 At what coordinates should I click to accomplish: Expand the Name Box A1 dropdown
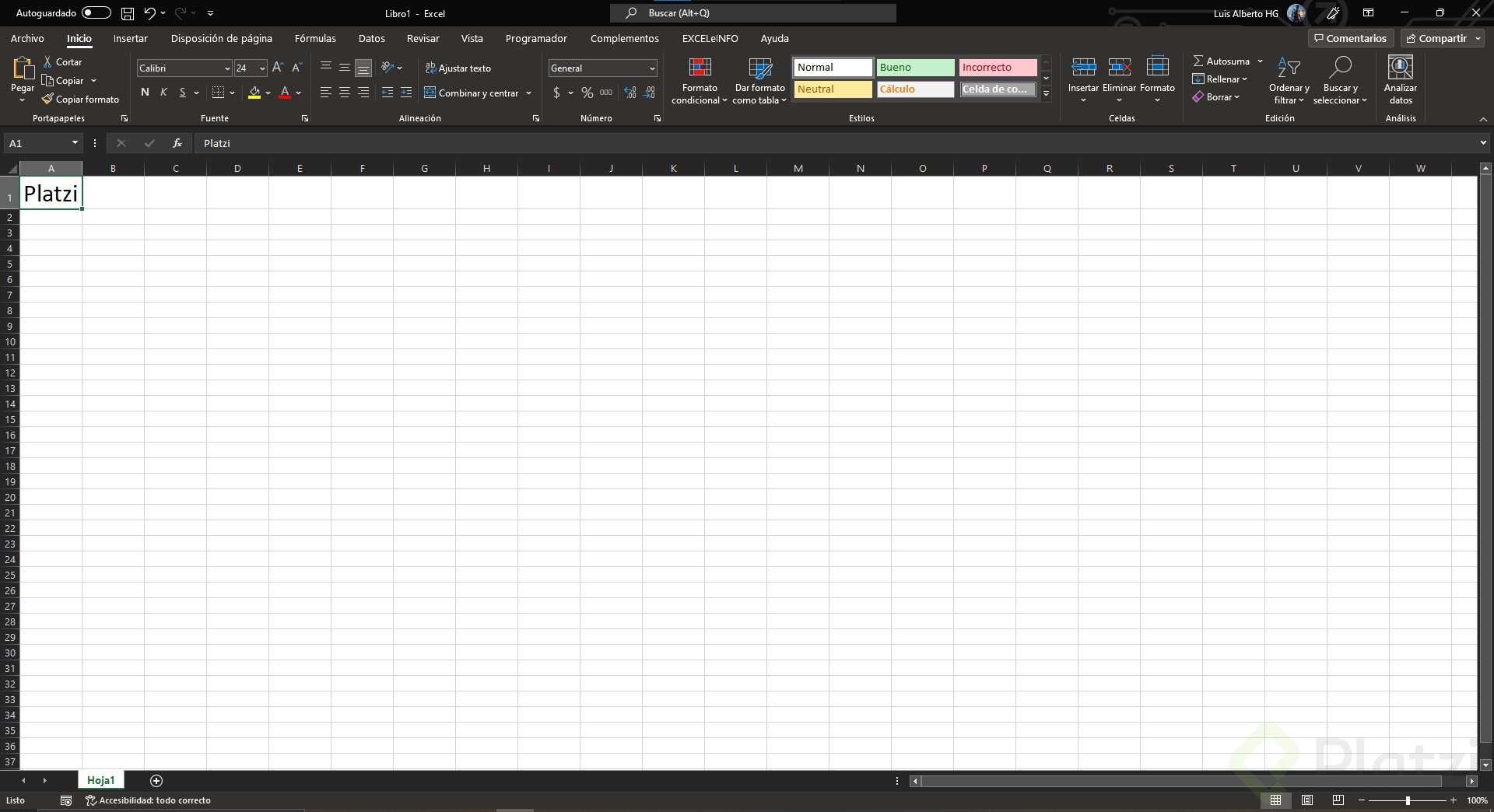75,143
